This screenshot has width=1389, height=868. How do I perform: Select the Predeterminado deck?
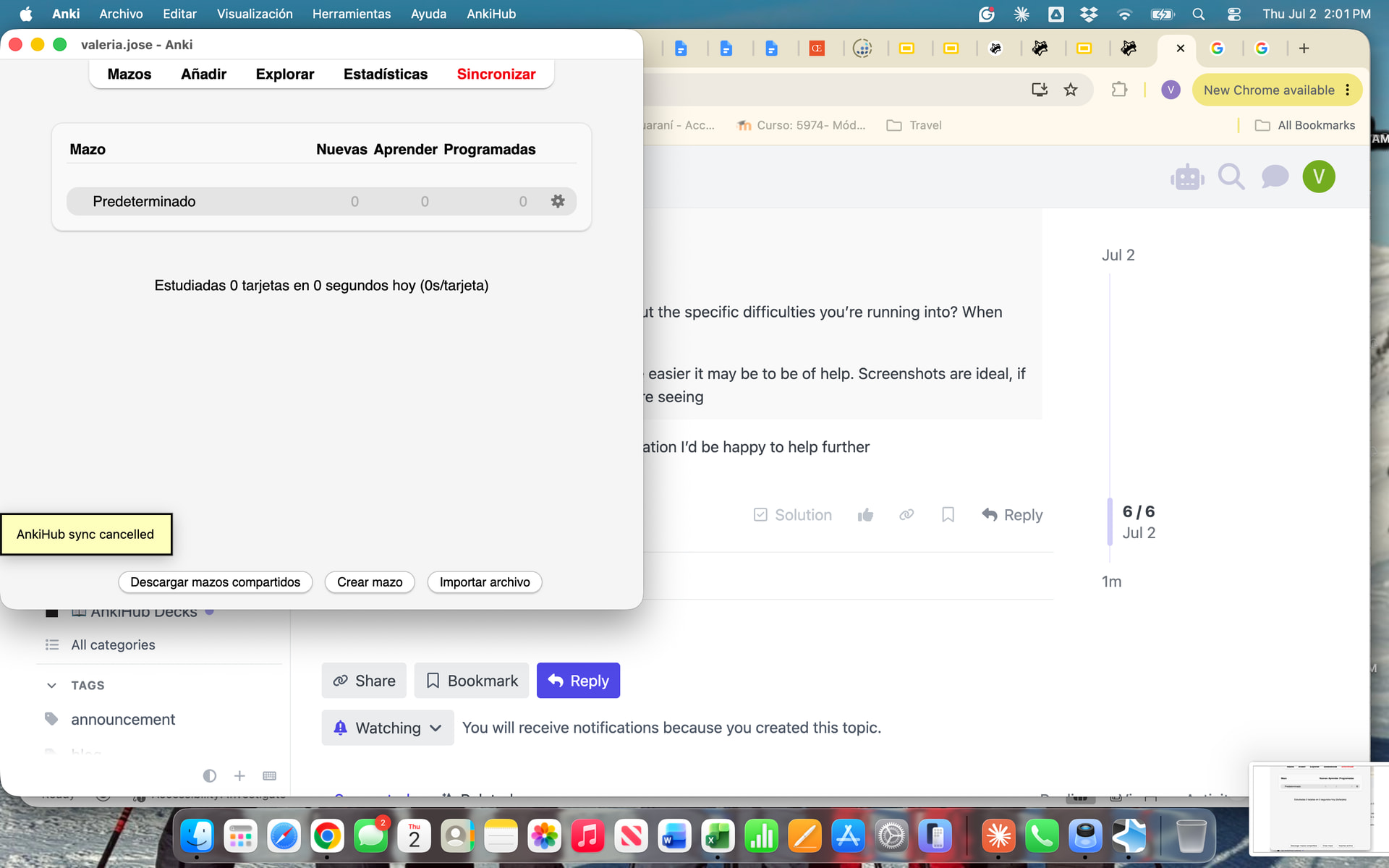click(x=144, y=201)
